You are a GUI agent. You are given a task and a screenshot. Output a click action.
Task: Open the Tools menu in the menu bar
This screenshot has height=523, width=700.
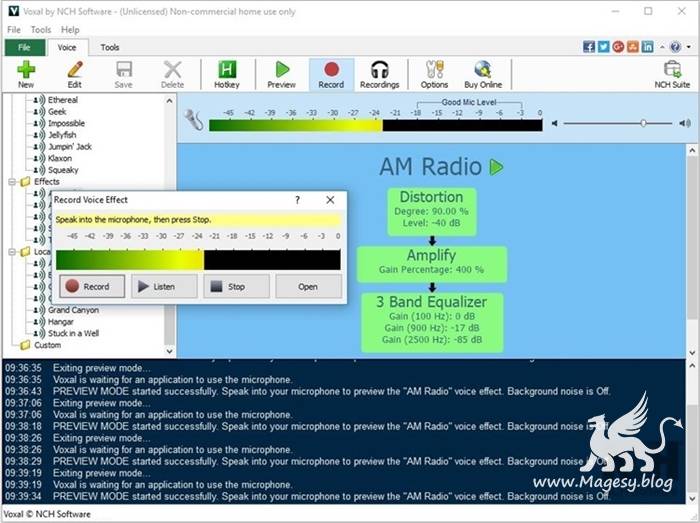click(41, 29)
